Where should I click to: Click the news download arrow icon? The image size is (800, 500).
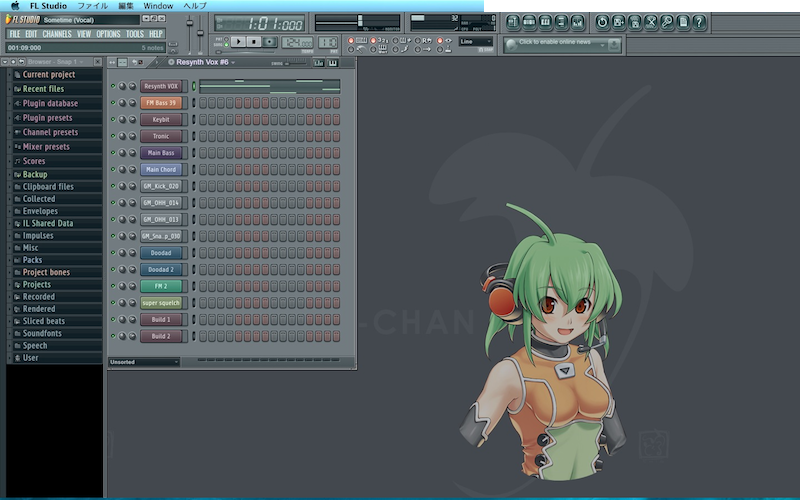tap(614, 45)
